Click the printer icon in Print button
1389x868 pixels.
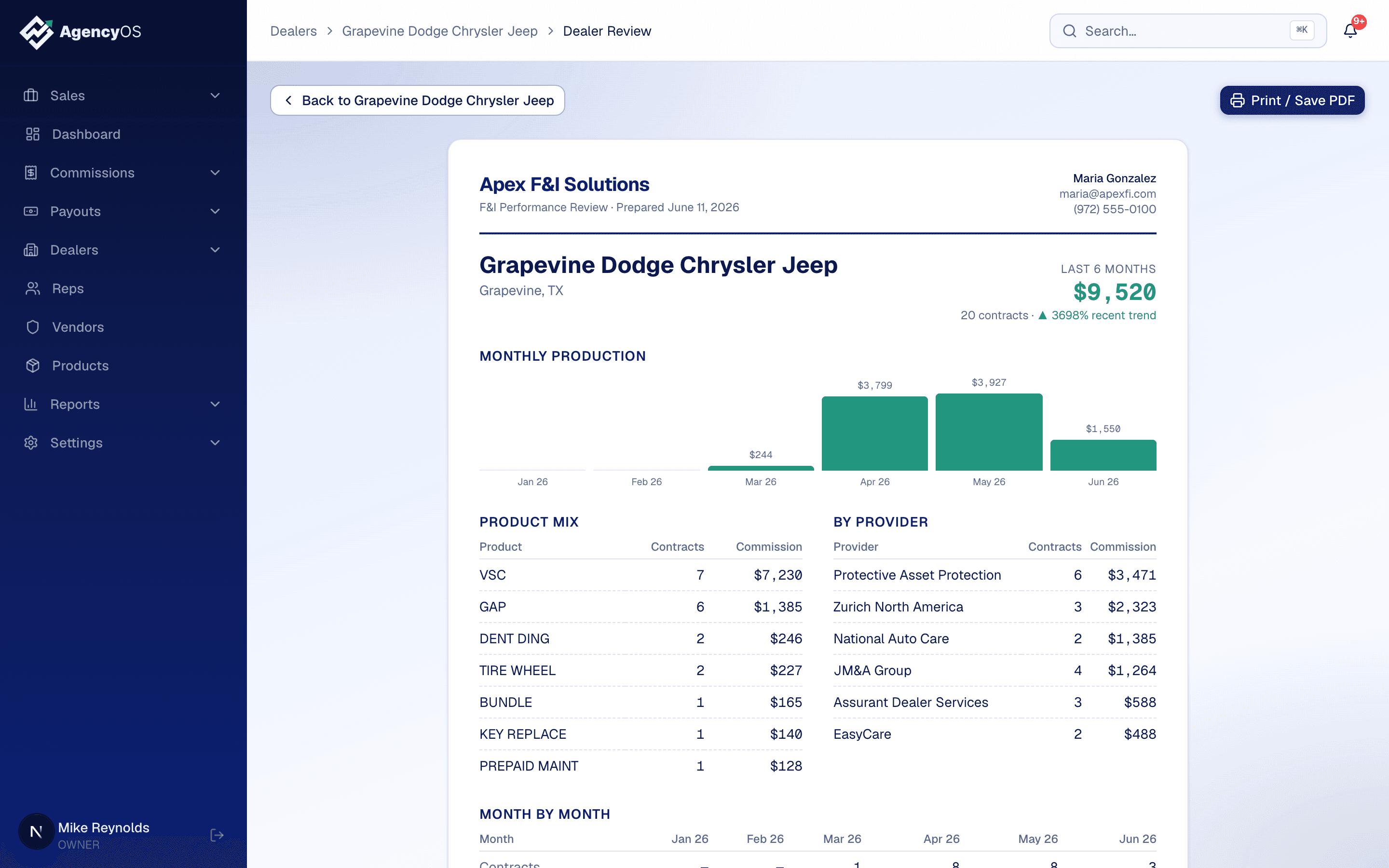[x=1238, y=100]
